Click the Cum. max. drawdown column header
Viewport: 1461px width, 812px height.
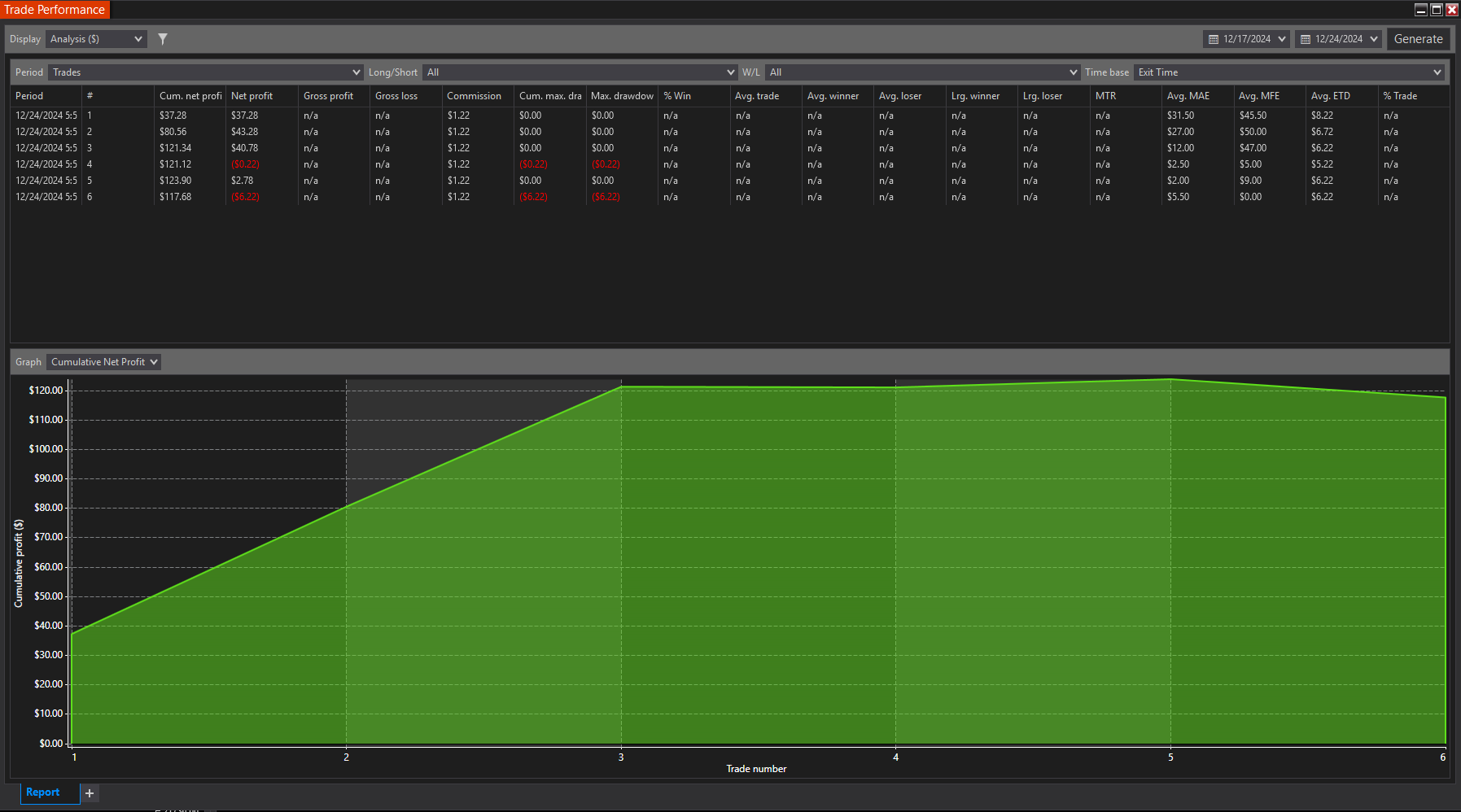[x=550, y=96]
